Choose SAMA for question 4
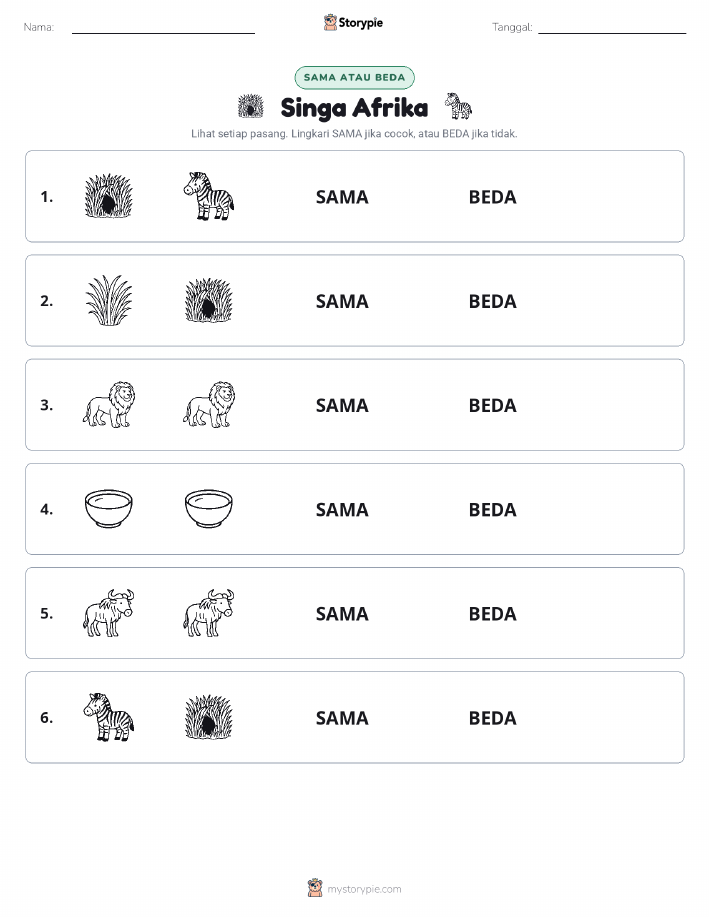Viewport: 709px width, 917px height. coord(342,509)
